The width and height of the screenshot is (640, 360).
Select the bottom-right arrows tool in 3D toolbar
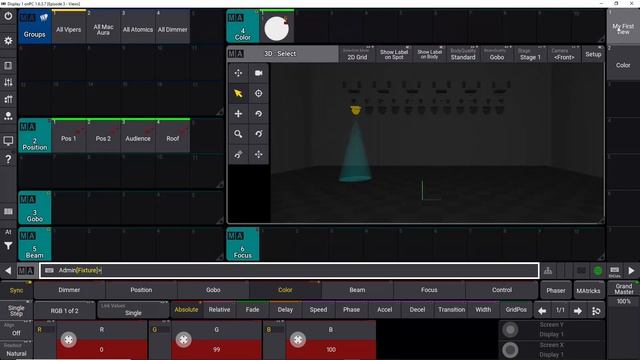(x=258, y=155)
